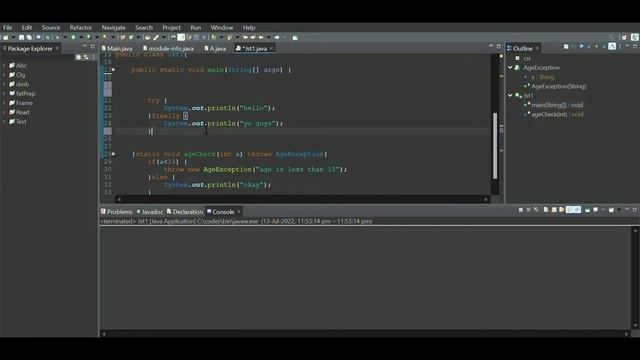
Task: Toggle Word Wrap in editor toolbar
Action: tap(189, 37)
